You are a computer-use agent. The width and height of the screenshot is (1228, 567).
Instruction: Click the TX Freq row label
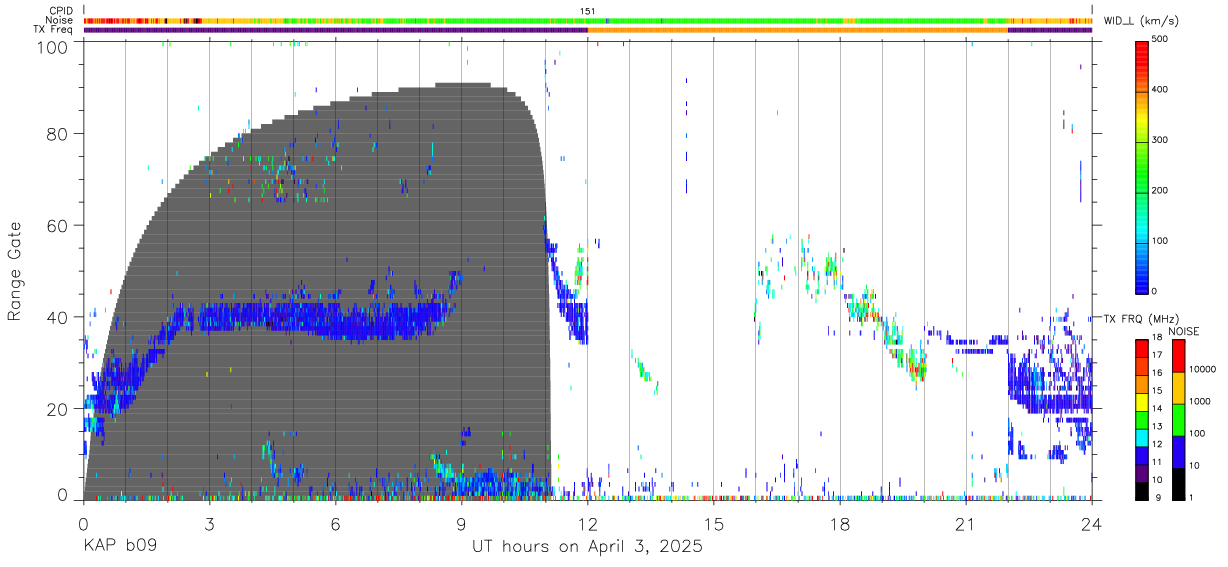pos(54,30)
